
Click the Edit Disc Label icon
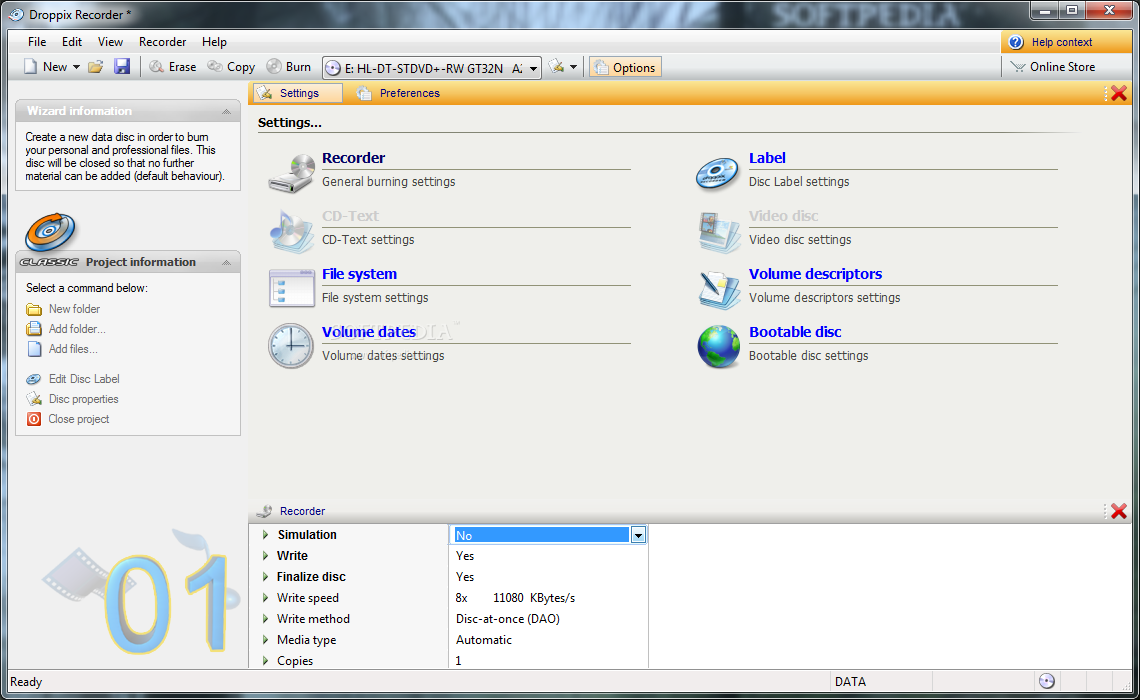coord(34,379)
